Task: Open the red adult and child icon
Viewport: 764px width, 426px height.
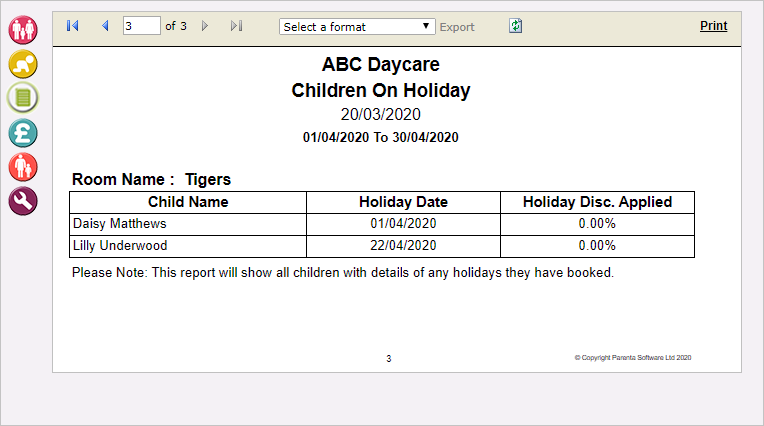Action: tap(23, 167)
